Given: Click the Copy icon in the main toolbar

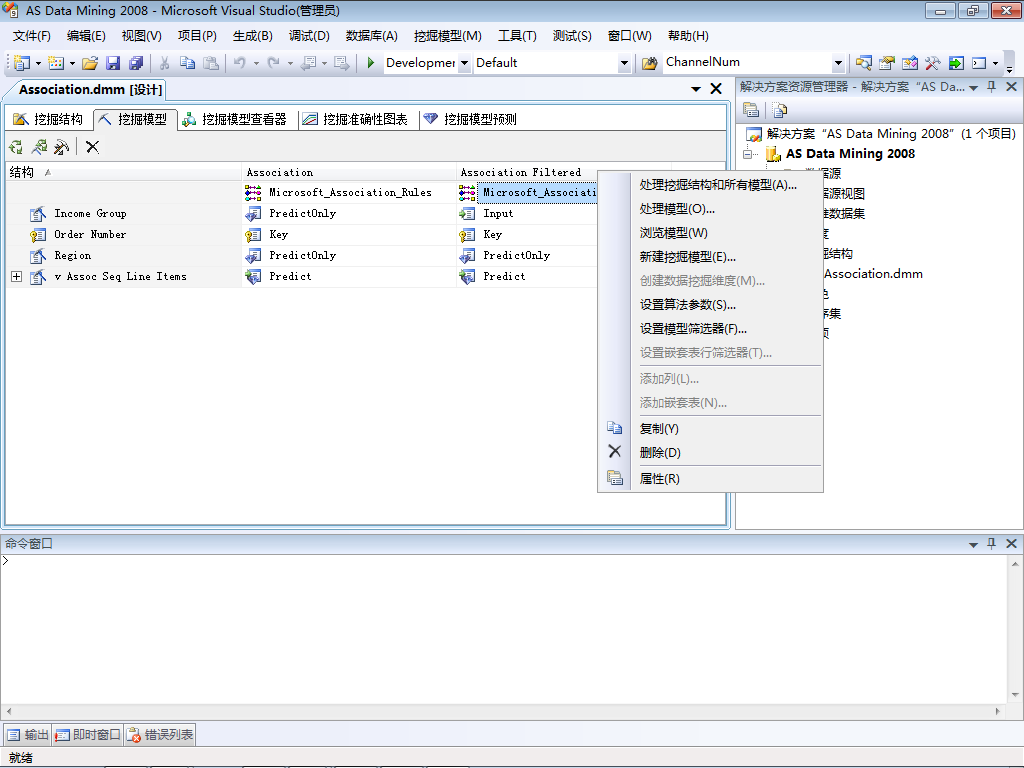Looking at the screenshot, I should point(187,63).
